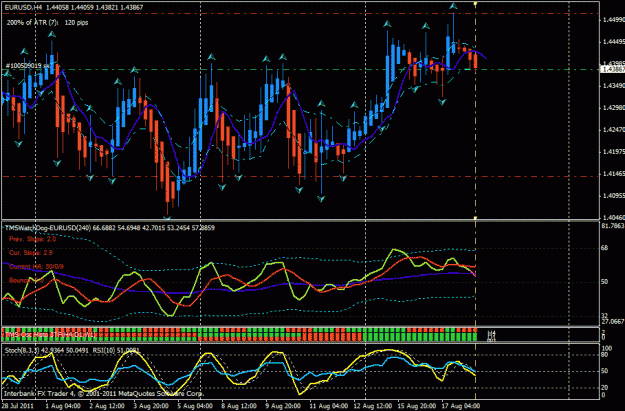Screen dimensions: 625x411
Task: Select the #100509019 sell order label
Action: (28, 66)
